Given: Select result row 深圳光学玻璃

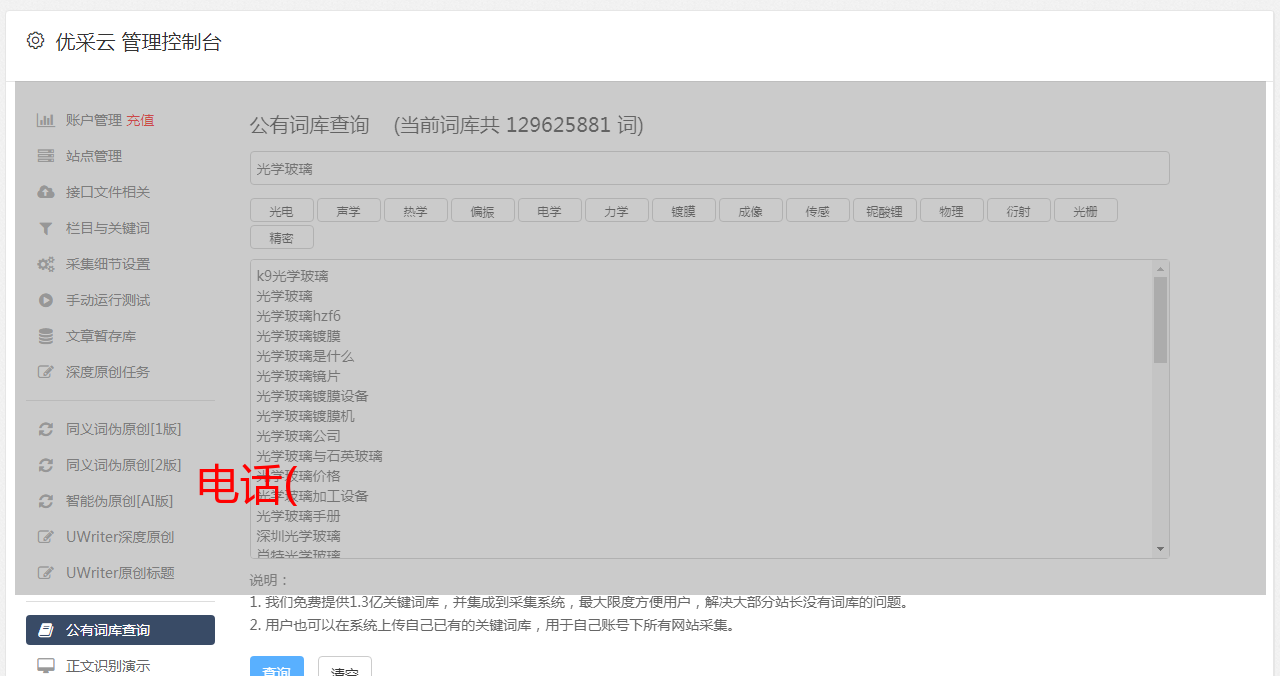Looking at the screenshot, I should (x=298, y=536).
